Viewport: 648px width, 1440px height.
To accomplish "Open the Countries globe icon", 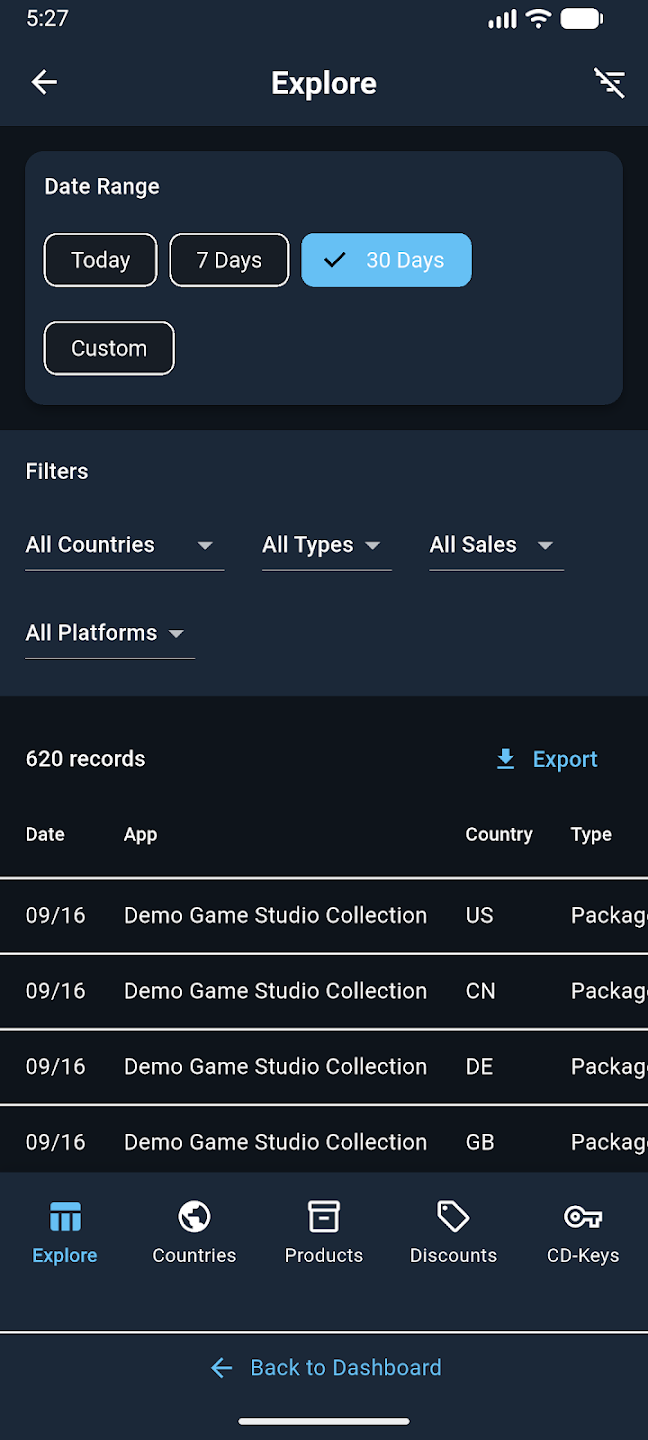I will point(194,1217).
